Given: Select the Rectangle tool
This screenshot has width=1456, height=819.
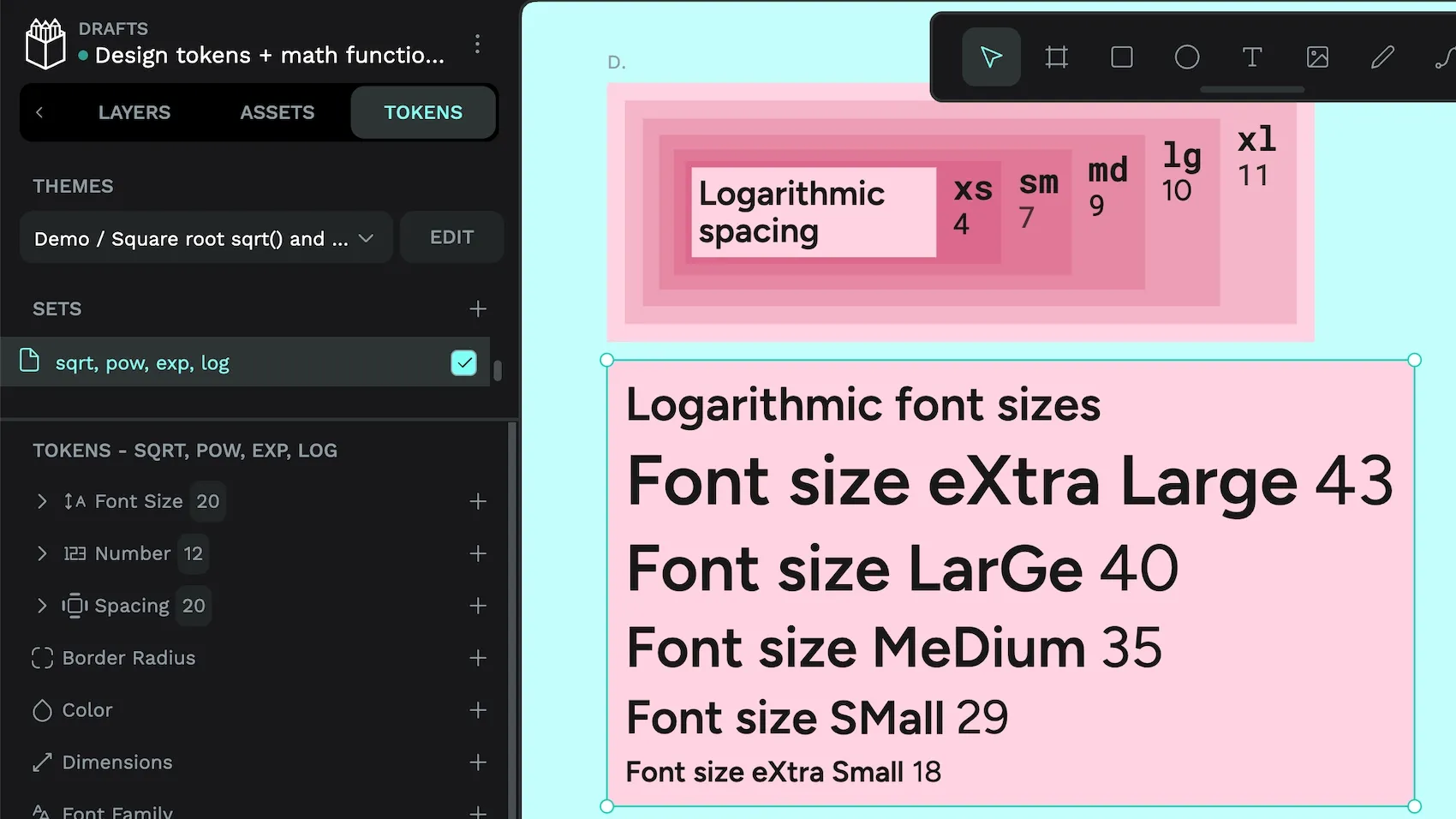Looking at the screenshot, I should point(1122,57).
